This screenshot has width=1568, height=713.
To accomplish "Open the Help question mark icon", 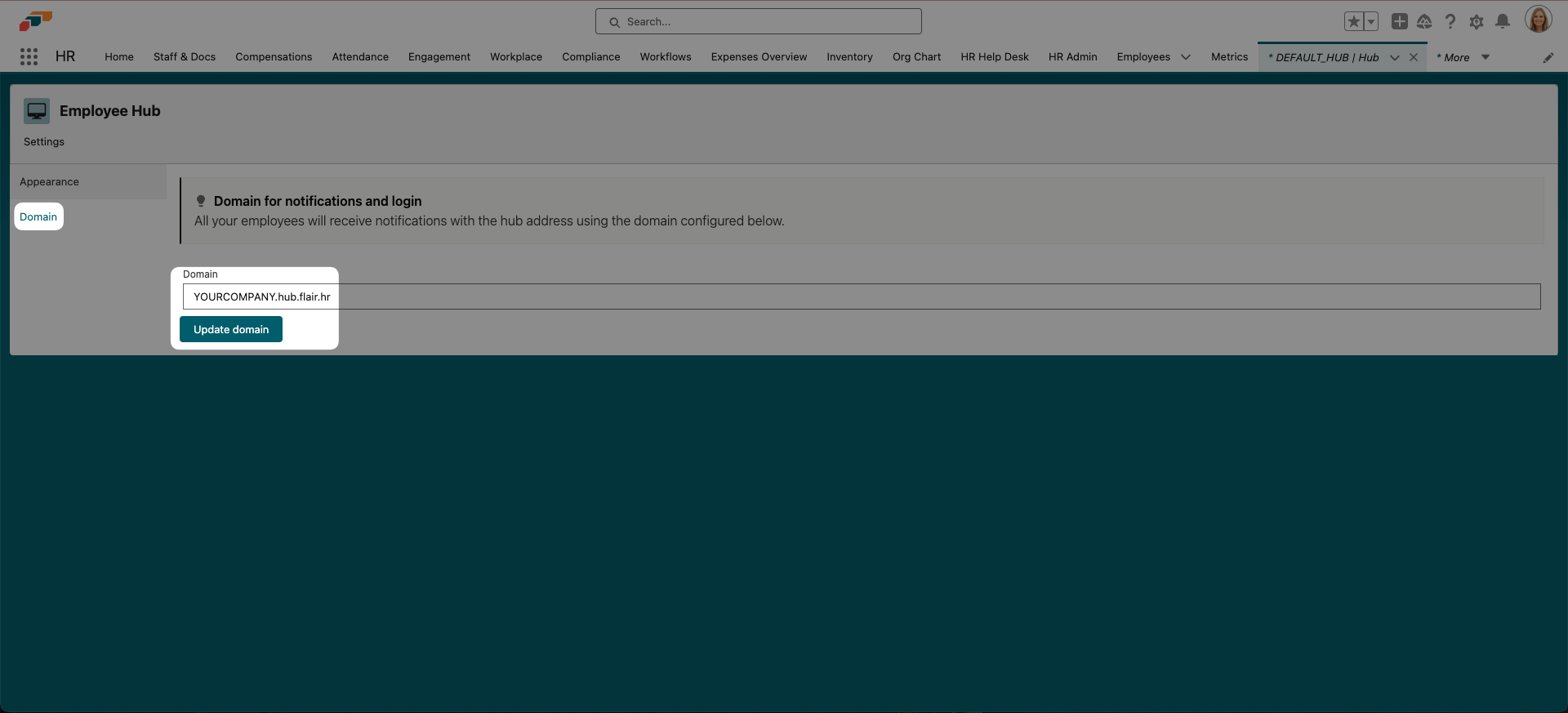I will [1450, 22].
